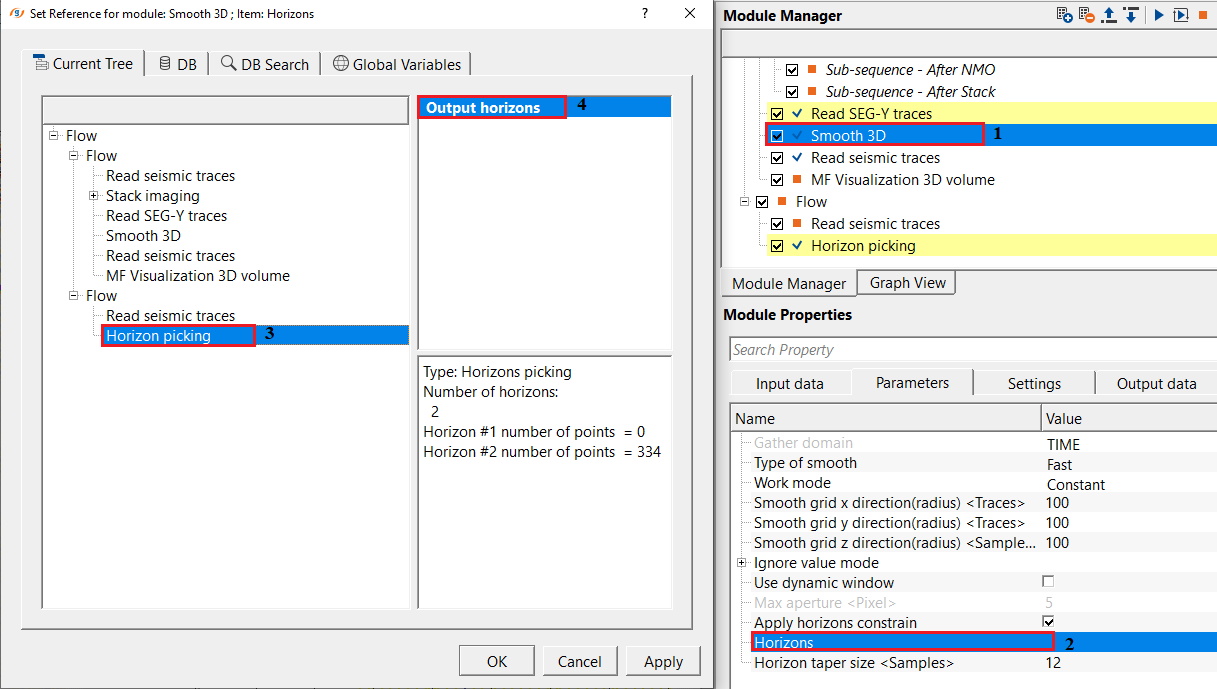Click the OK button
1217x689 pixels.
[497, 661]
